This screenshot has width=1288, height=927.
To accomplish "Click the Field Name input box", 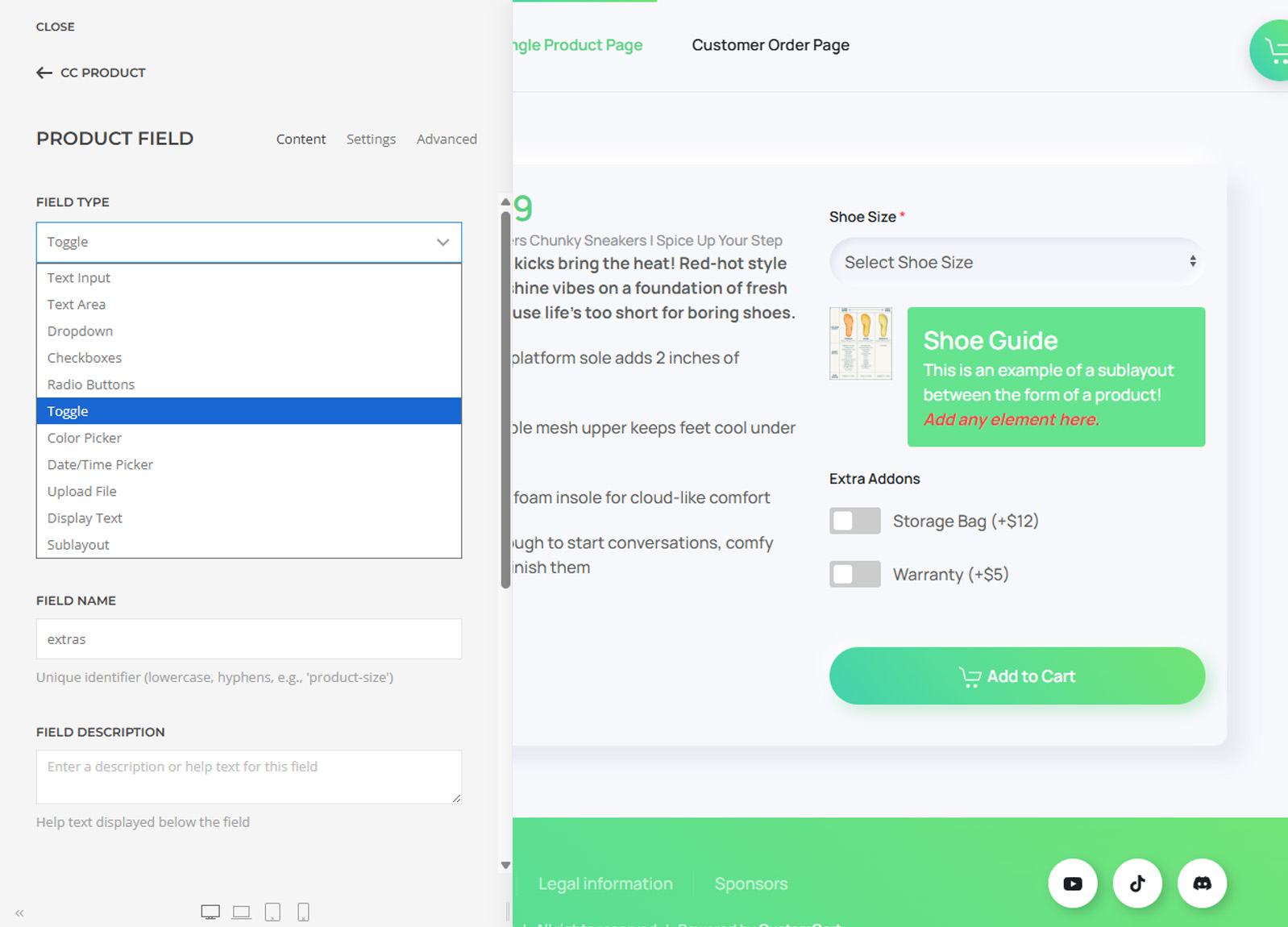I will pos(248,639).
